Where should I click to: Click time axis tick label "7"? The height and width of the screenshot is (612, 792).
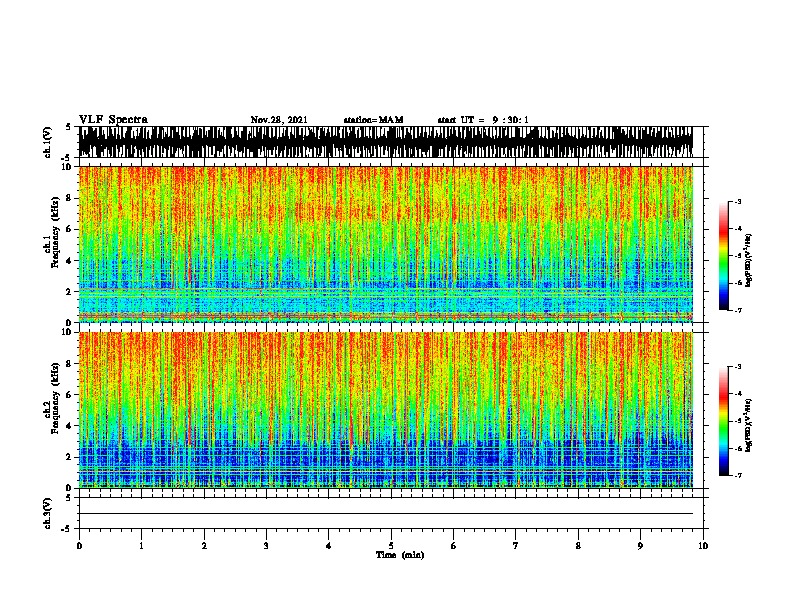point(516,546)
